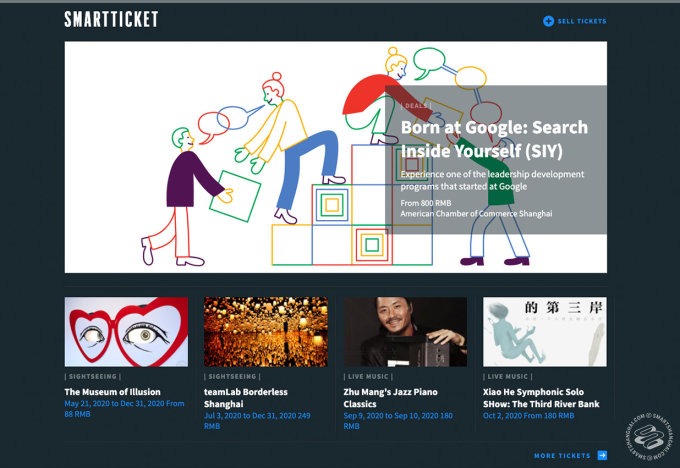The height and width of the screenshot is (468, 680).
Task: Open the More Tickets link
Action: click(562, 455)
